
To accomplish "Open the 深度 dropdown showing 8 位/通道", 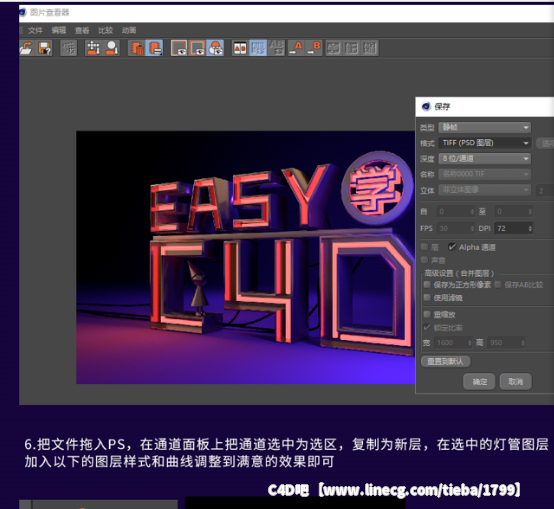I will pos(484,158).
